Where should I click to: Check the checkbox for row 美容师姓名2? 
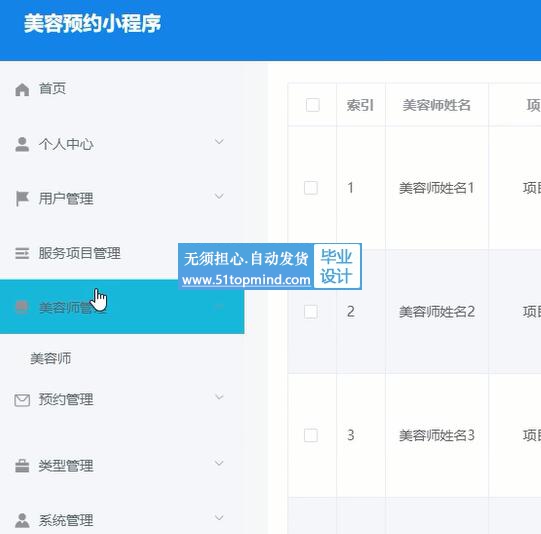(x=311, y=312)
